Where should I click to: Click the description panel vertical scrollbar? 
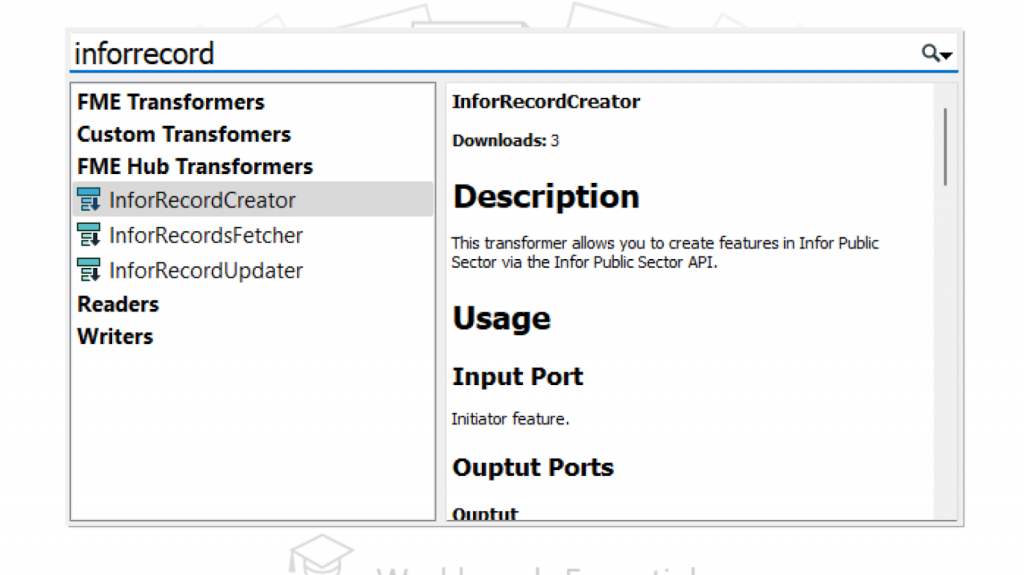coord(945,147)
